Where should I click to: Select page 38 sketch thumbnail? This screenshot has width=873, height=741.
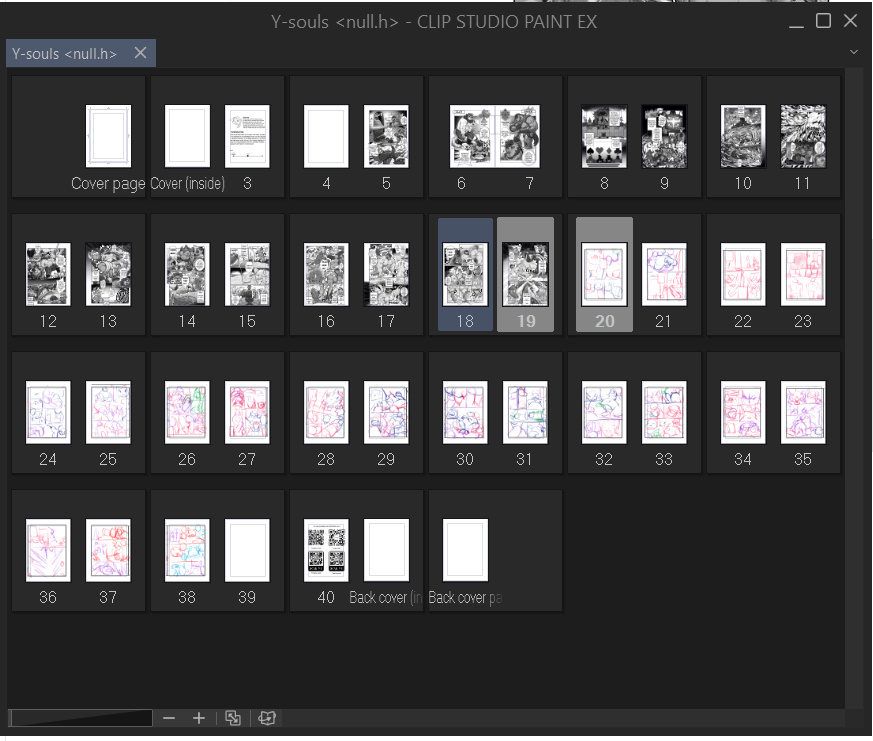187,551
